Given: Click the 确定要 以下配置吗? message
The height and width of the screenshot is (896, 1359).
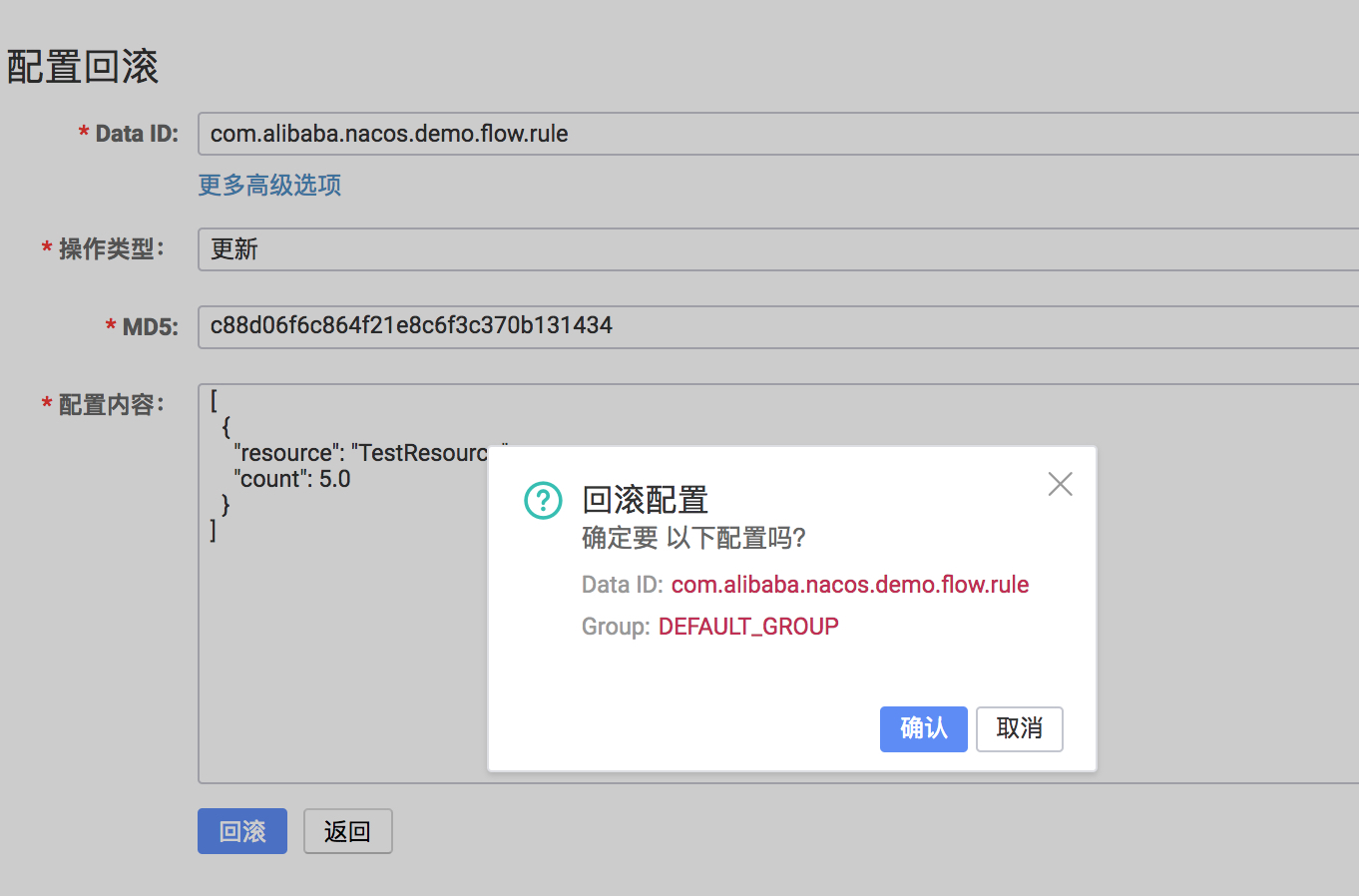Looking at the screenshot, I should click(693, 538).
